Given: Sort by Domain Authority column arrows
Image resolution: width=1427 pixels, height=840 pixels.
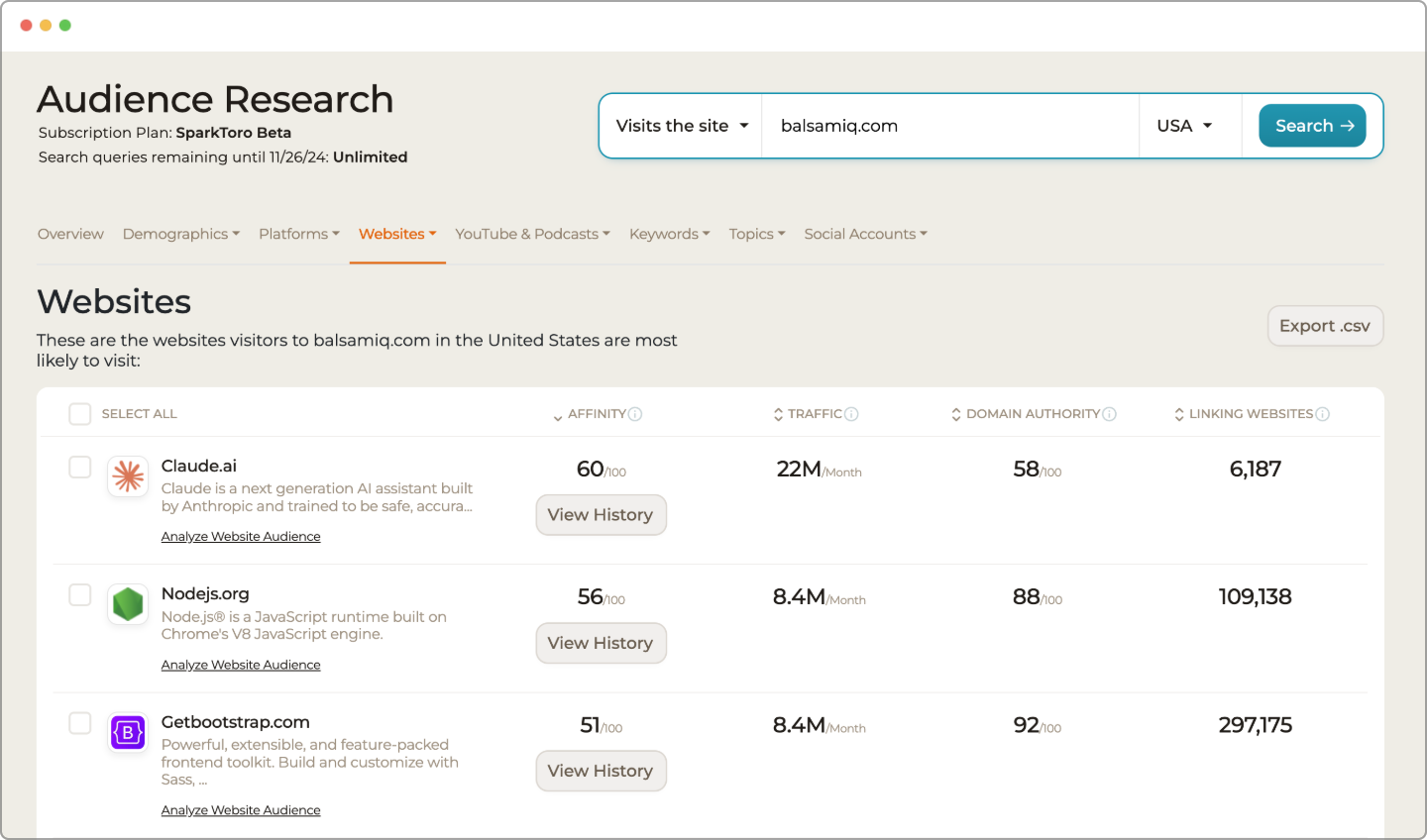Looking at the screenshot, I should pos(956,414).
